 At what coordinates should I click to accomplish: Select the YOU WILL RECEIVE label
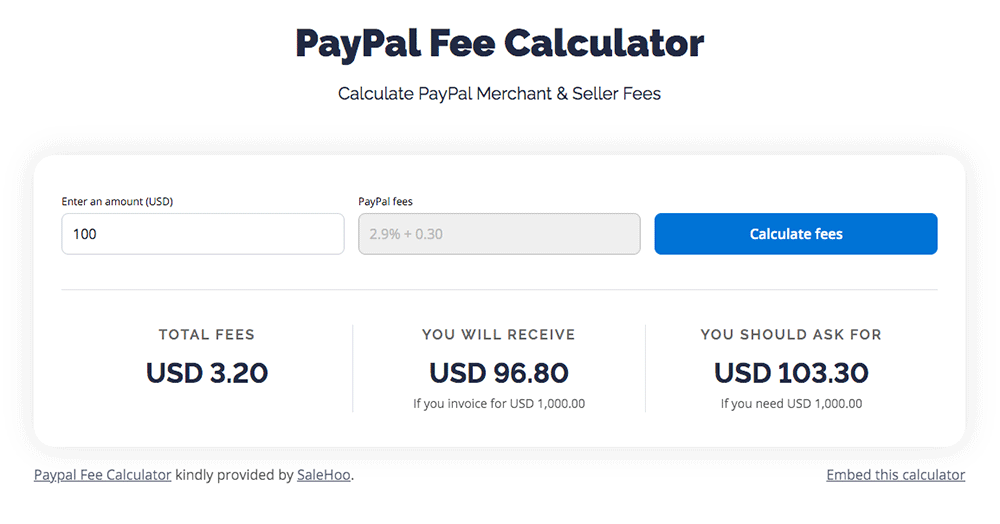(499, 335)
